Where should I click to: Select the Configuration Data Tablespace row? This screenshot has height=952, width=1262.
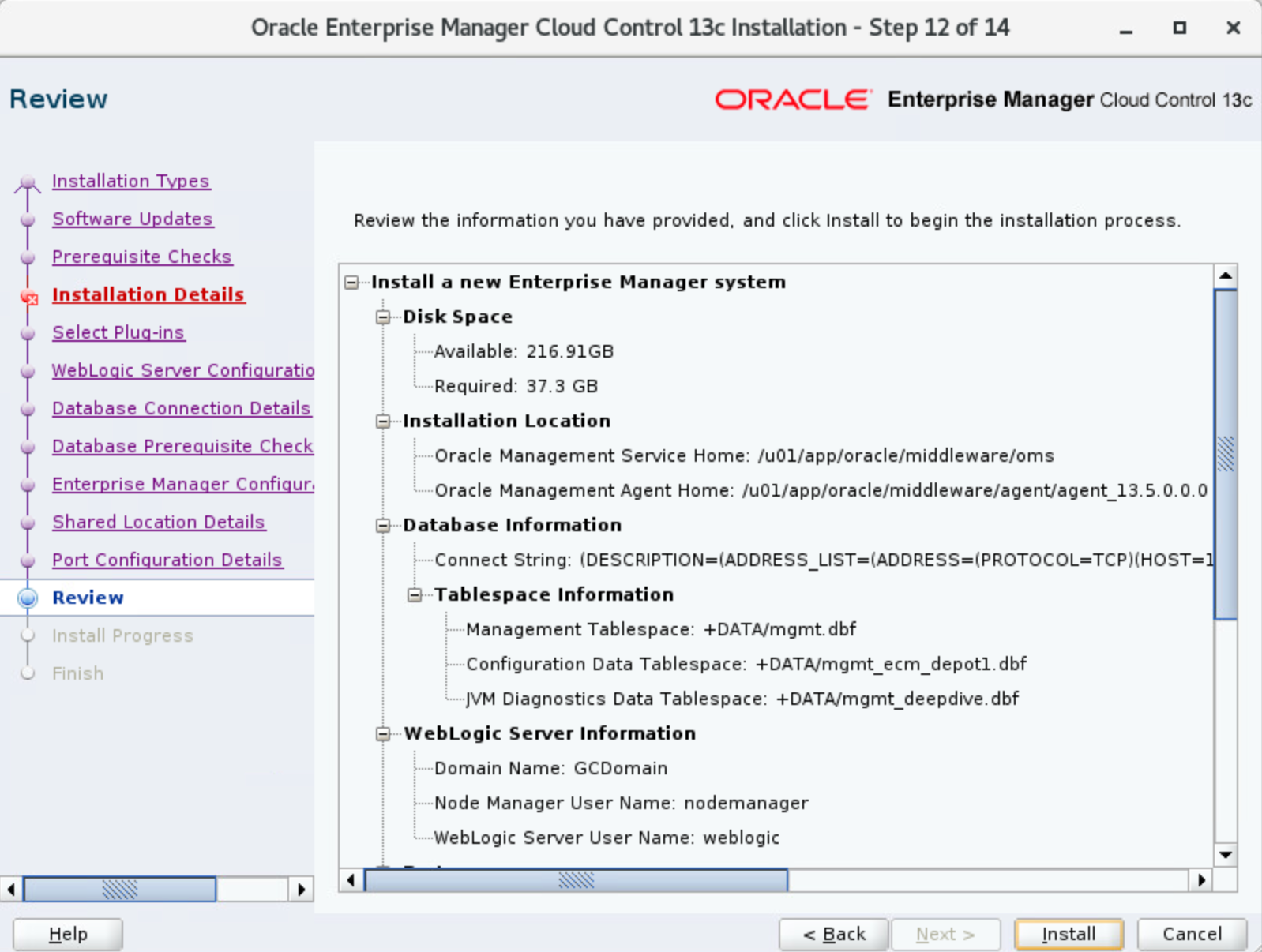(746, 665)
